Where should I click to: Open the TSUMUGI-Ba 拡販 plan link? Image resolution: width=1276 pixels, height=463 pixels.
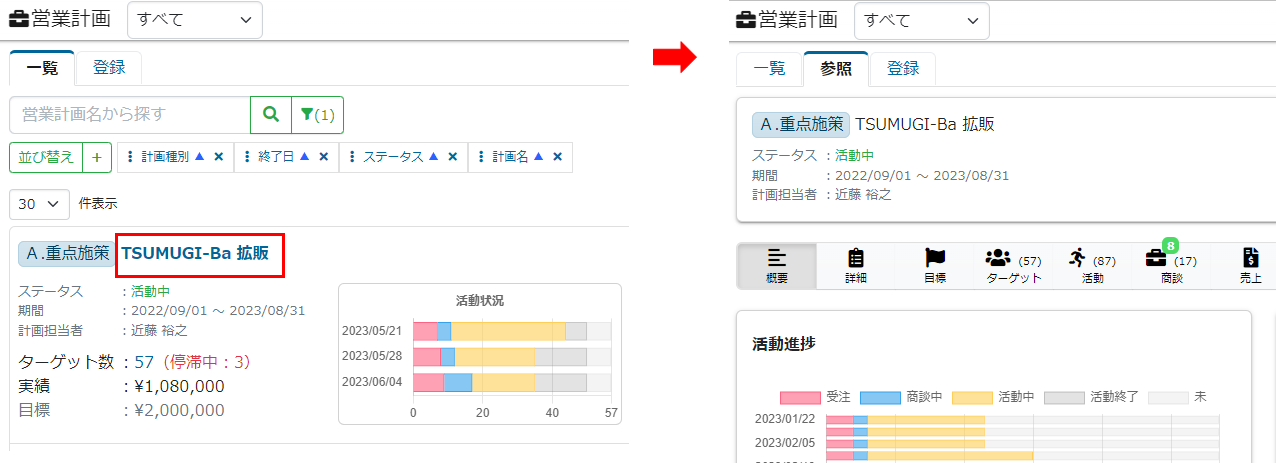click(195, 253)
